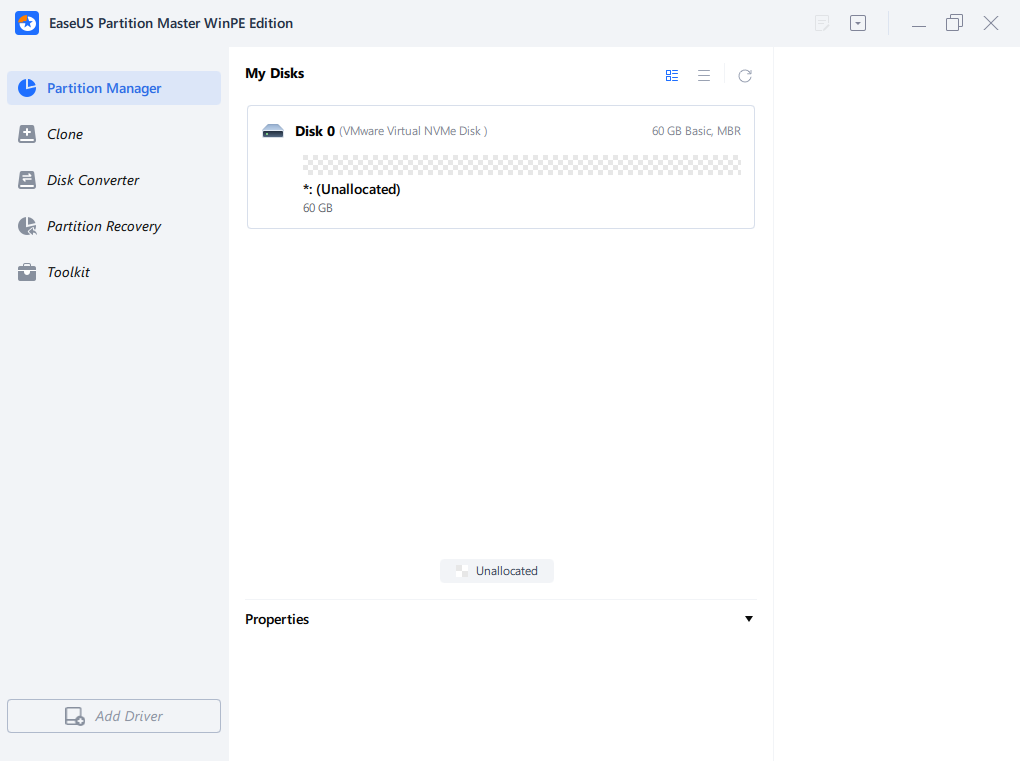
Task: Click the Add Driver button
Action: point(114,716)
